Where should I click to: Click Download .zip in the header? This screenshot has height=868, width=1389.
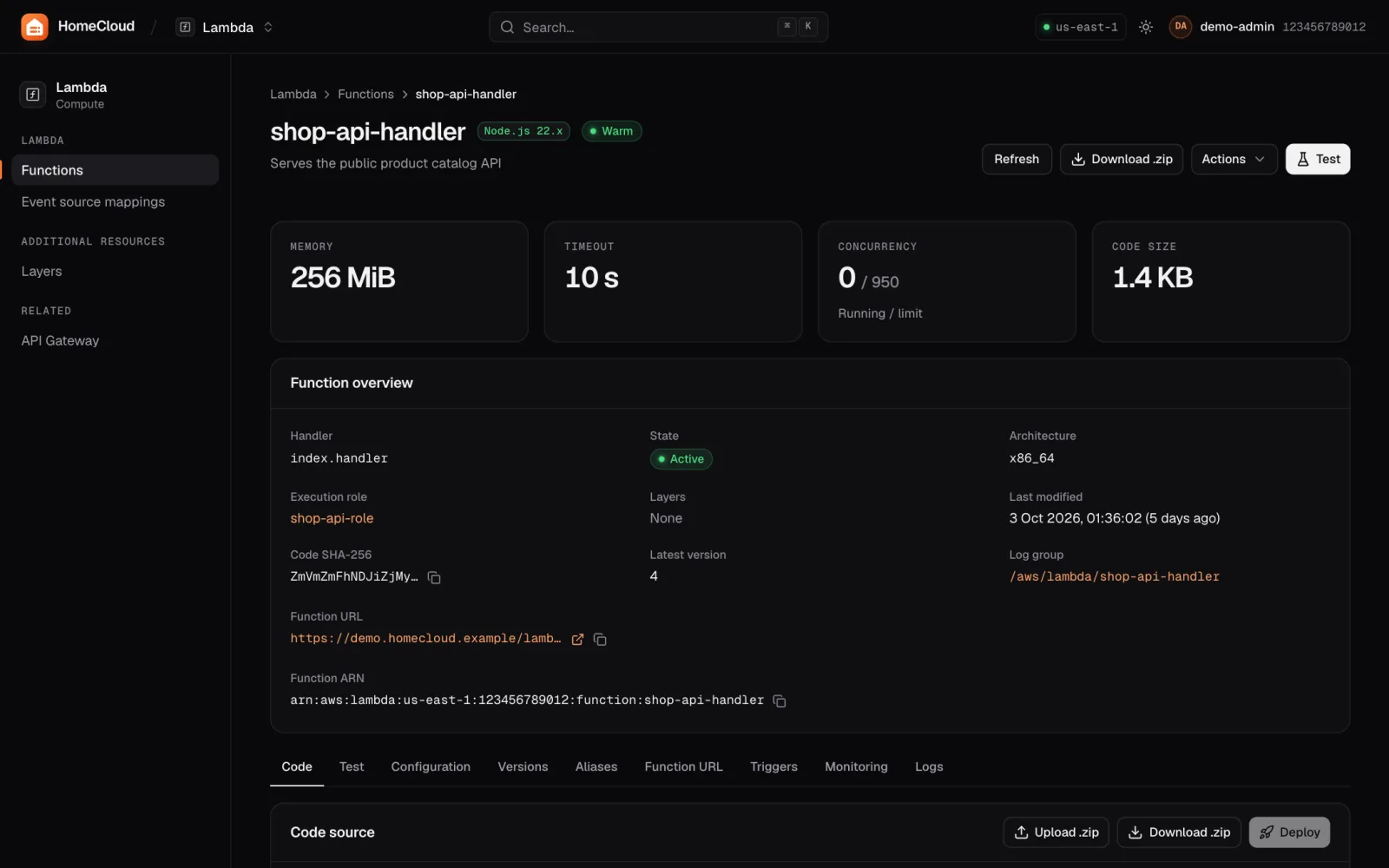click(1122, 159)
